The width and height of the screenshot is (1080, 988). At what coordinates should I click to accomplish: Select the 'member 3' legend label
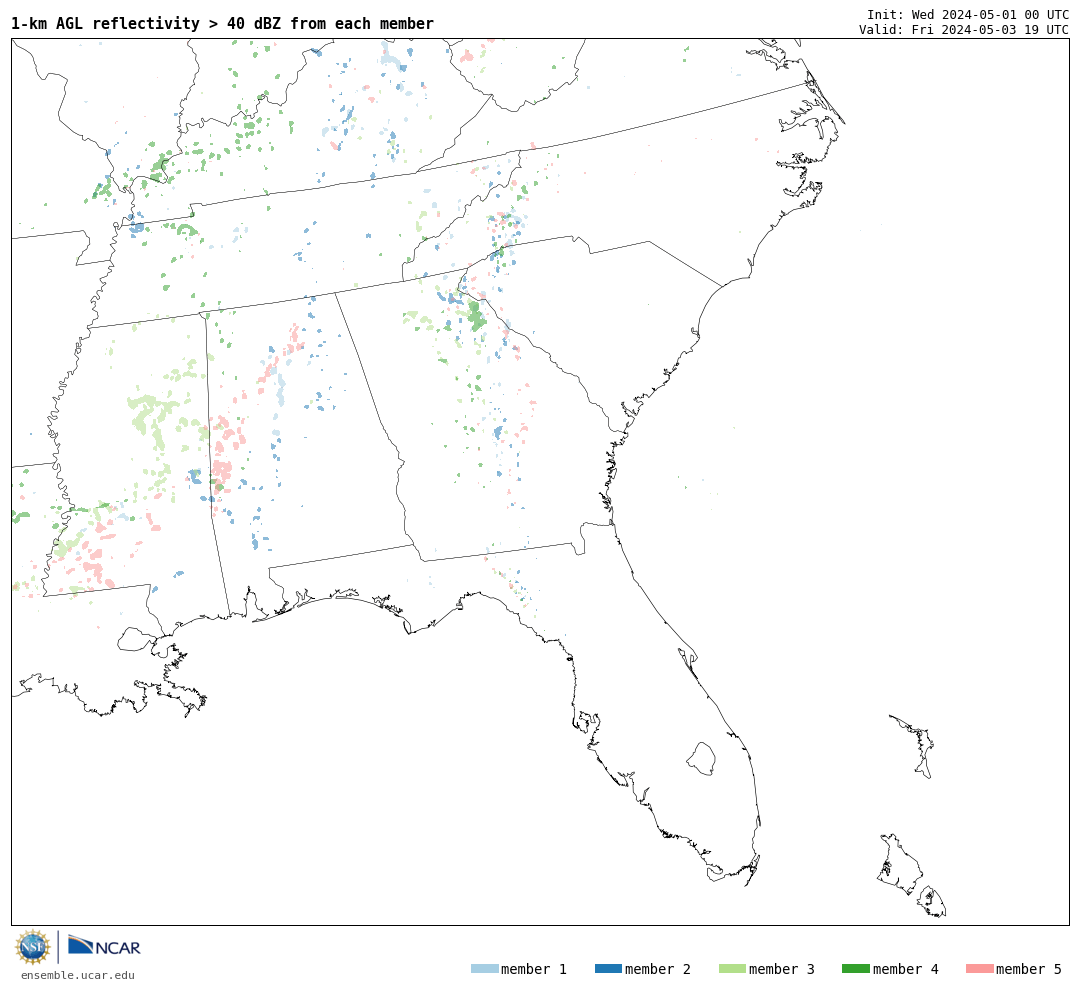click(x=782, y=969)
